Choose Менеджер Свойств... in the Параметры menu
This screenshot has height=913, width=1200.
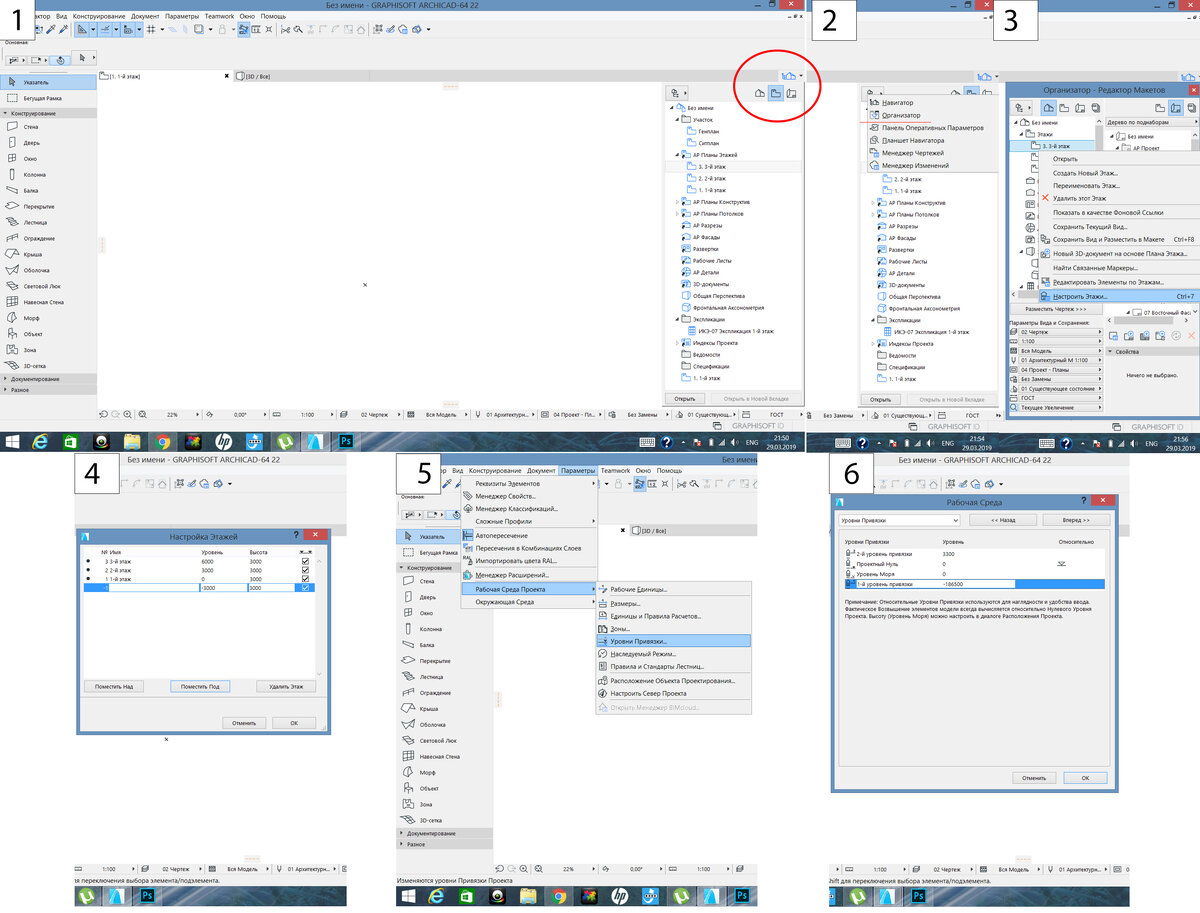click(528, 496)
